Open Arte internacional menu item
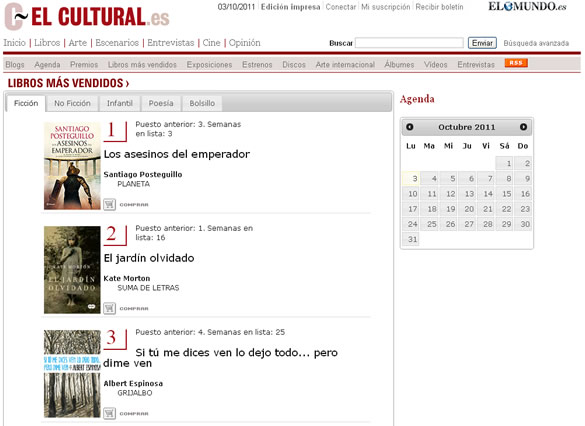 click(x=345, y=65)
